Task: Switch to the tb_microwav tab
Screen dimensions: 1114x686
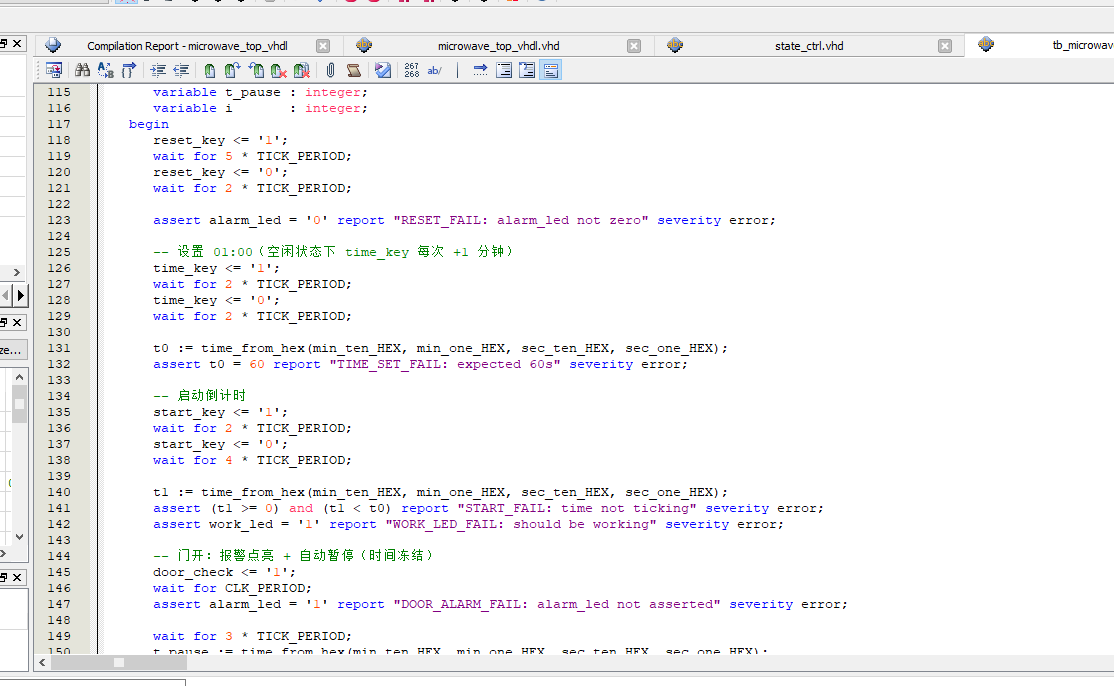Action: click(1082, 45)
